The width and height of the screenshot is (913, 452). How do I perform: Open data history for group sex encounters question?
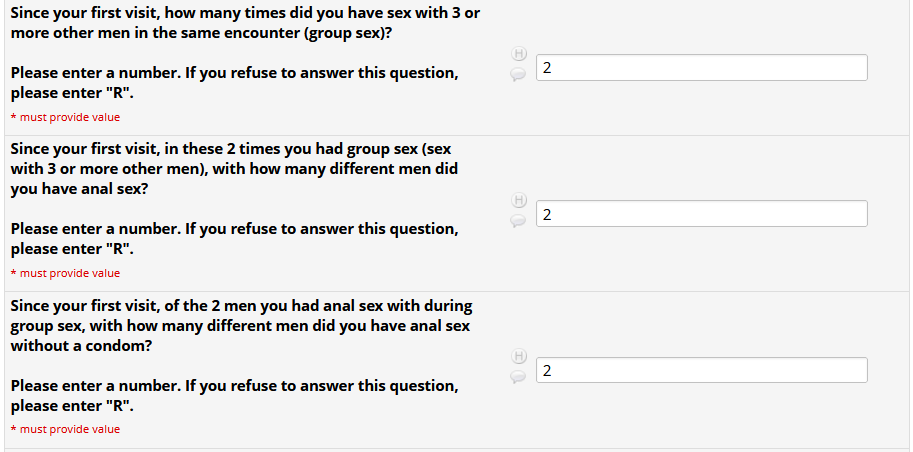coord(518,53)
